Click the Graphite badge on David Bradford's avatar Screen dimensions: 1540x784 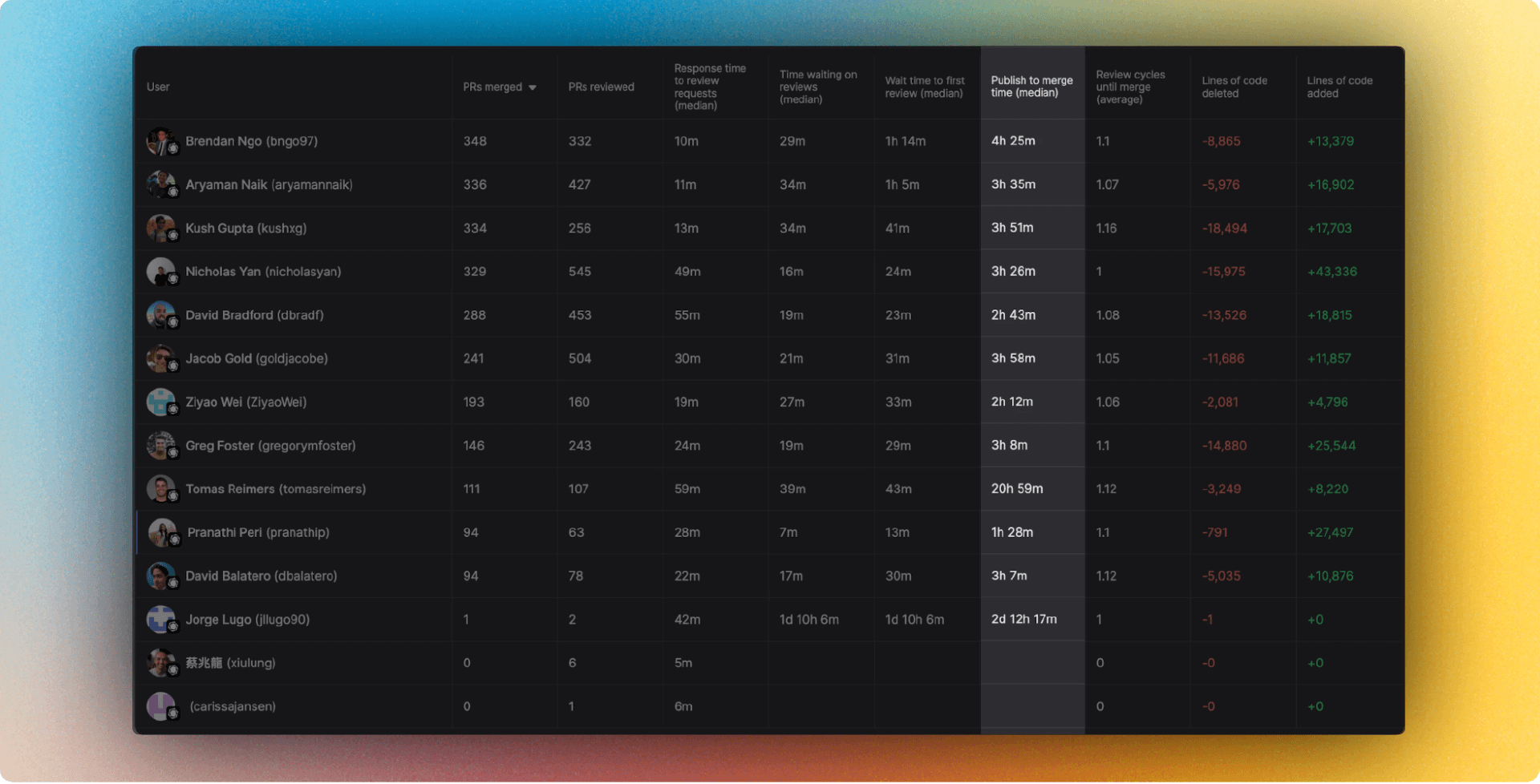(172, 324)
